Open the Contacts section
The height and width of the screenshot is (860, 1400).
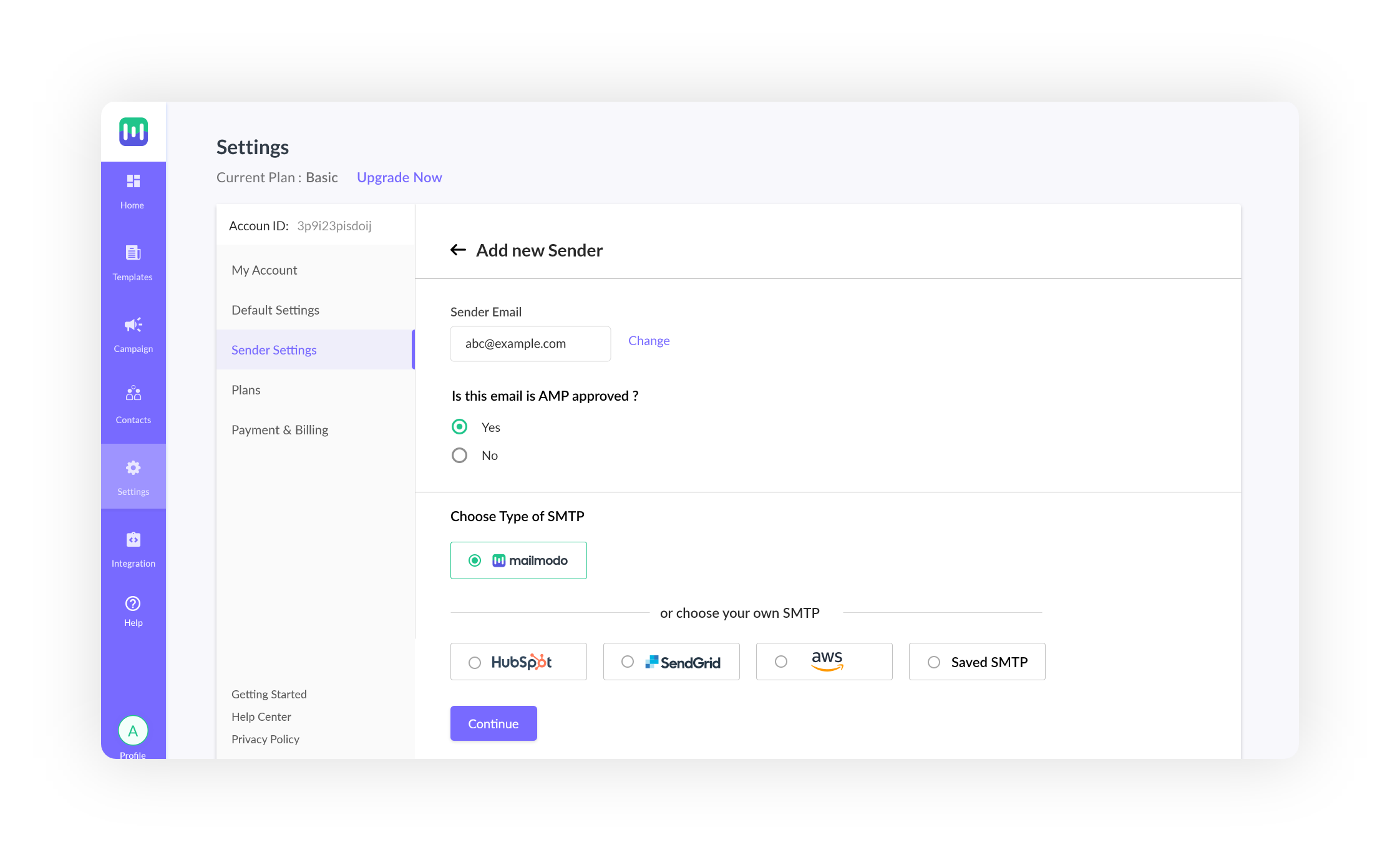coord(133,403)
